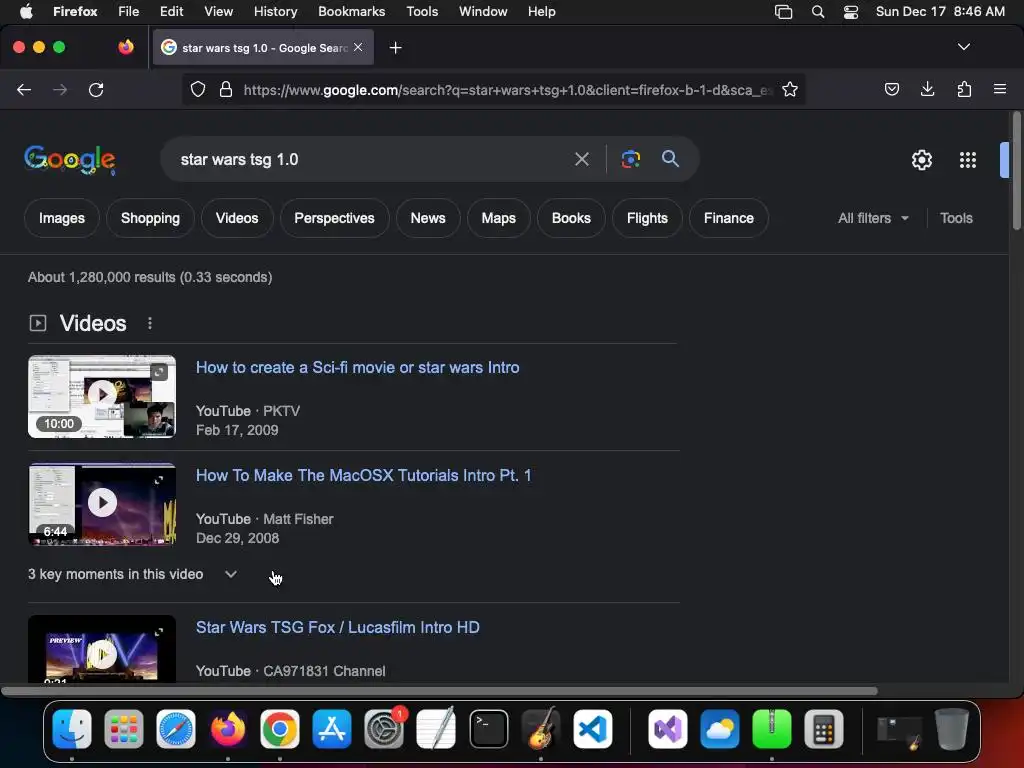Open the Firefox downloads panel
This screenshot has width=1024, height=768.
pos(927,89)
